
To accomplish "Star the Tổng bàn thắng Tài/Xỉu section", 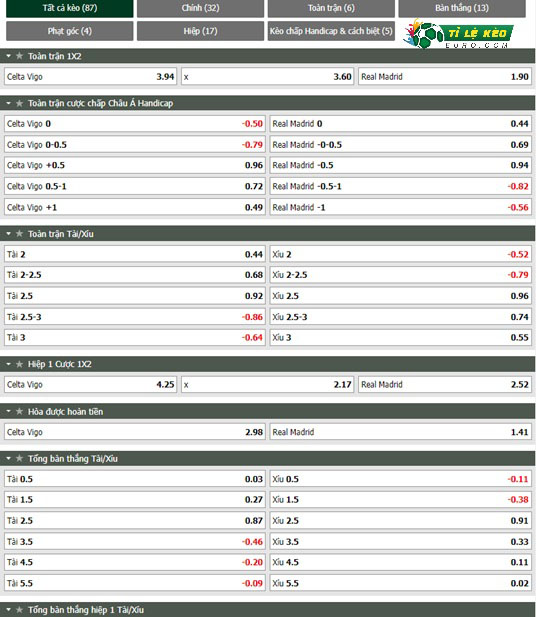I will 19,458.
